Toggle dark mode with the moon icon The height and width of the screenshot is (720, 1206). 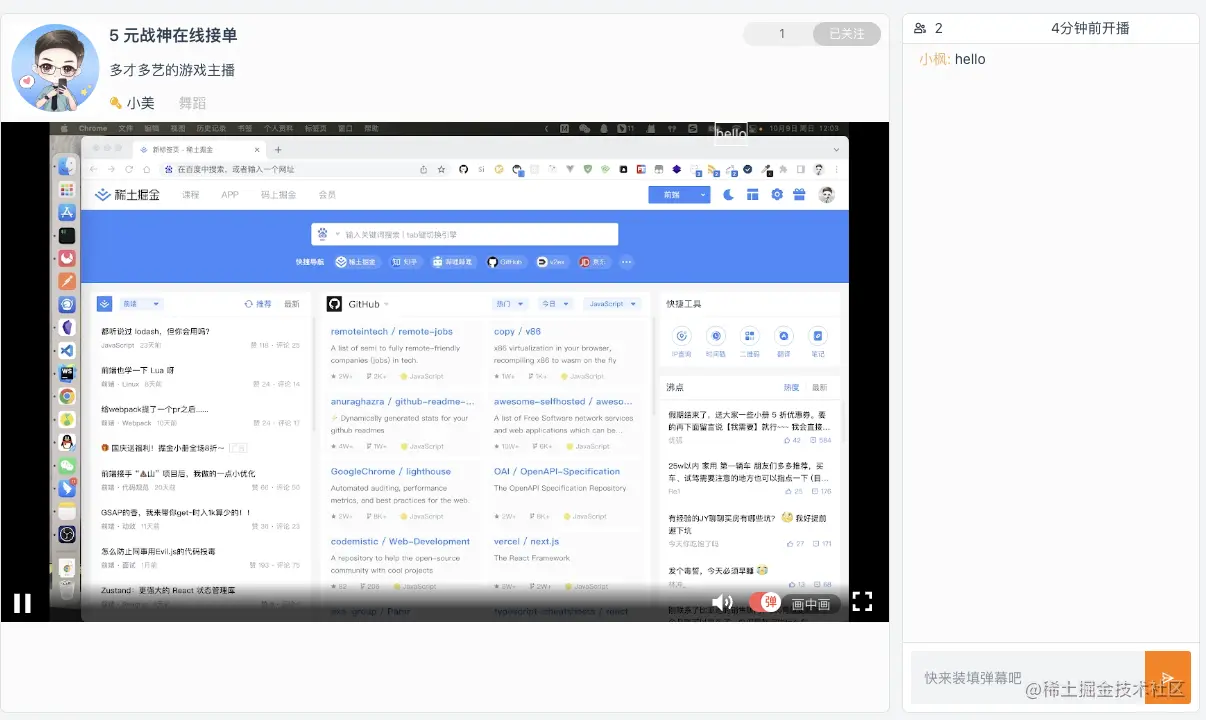tap(728, 195)
